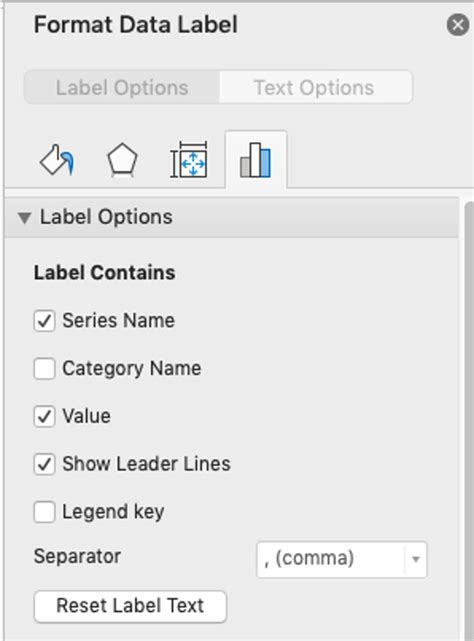Click the Reset Label Text button

[x=130, y=606]
